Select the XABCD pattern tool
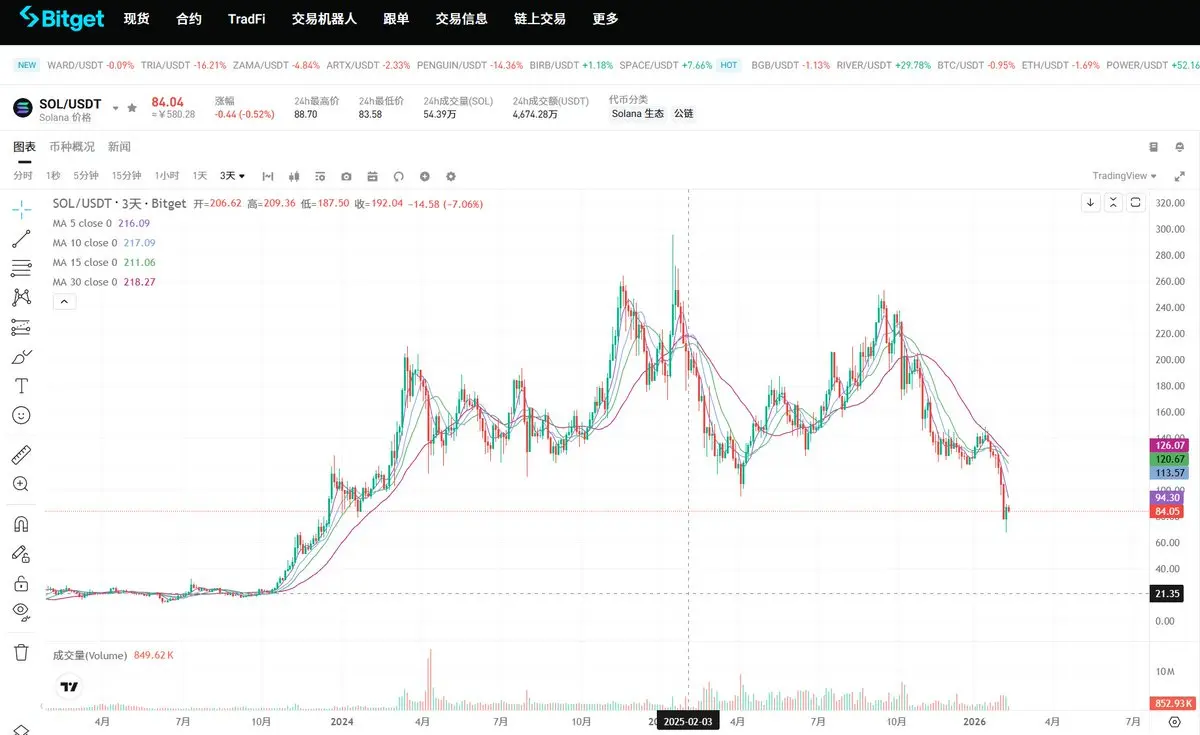This screenshot has width=1200, height=735. [21, 297]
